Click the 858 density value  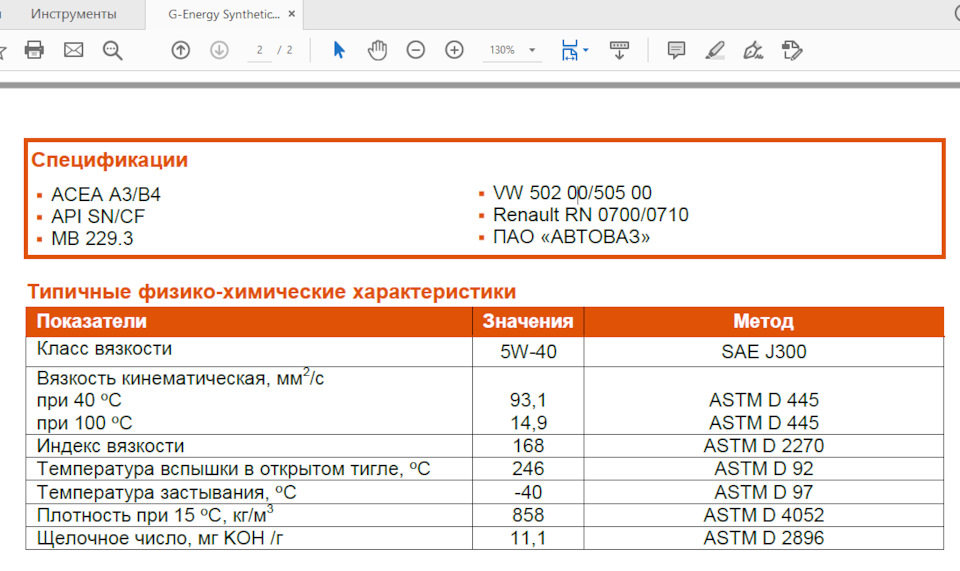[x=528, y=515]
